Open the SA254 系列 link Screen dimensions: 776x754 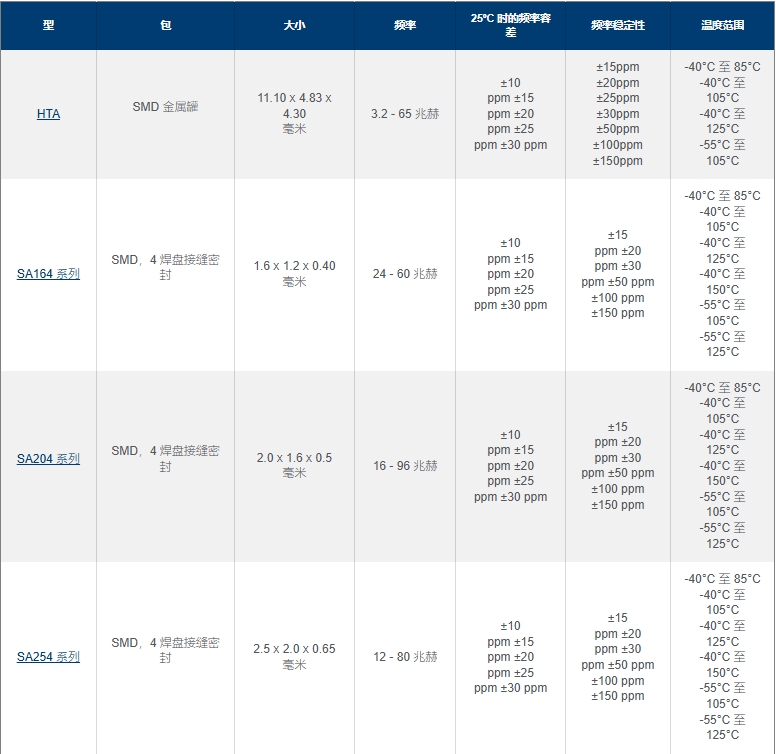[x=48, y=657]
